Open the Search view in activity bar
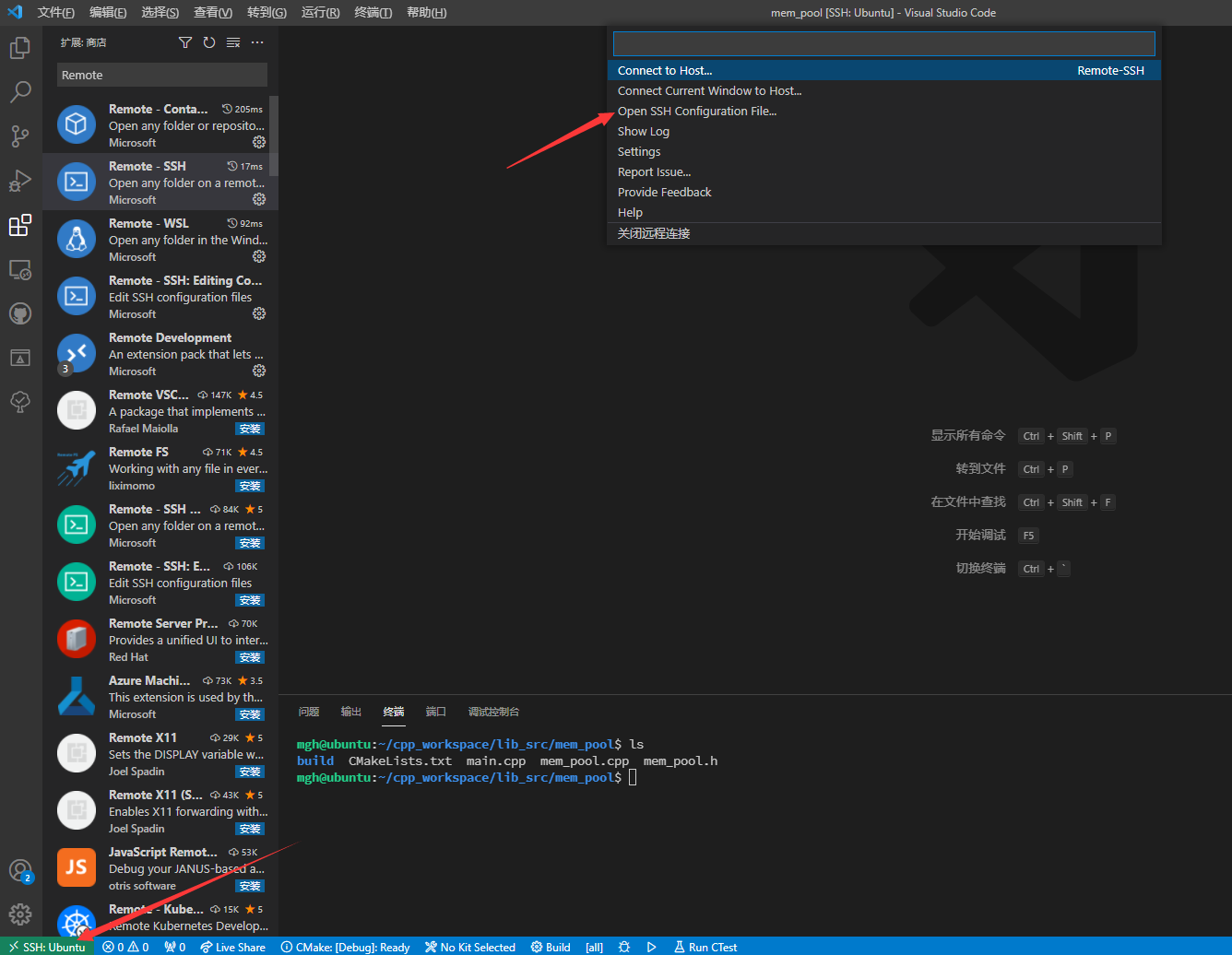This screenshot has height=955, width=1232. point(20,92)
